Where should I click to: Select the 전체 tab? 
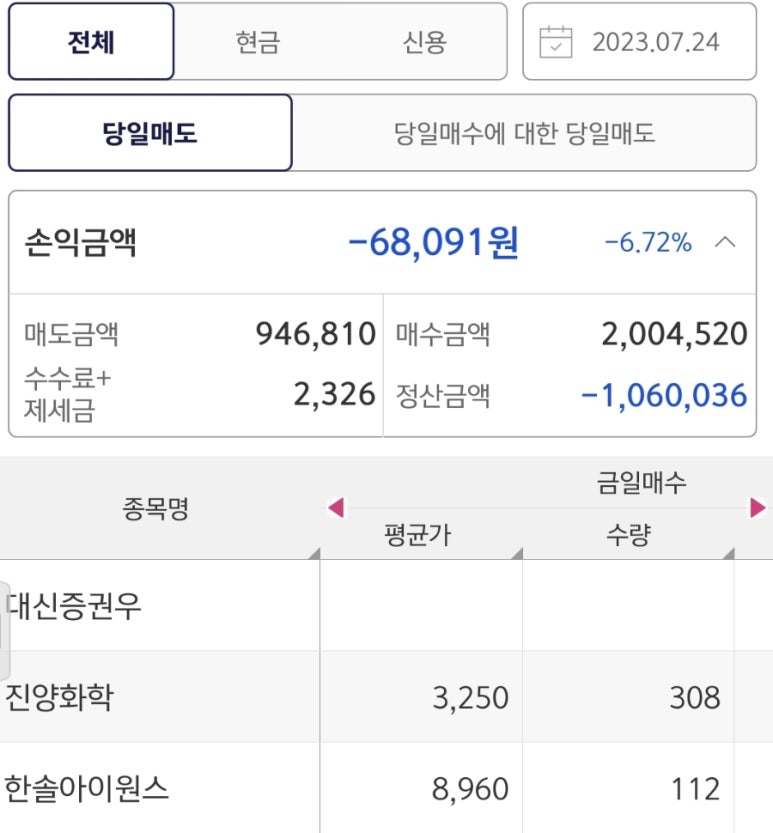[91, 42]
